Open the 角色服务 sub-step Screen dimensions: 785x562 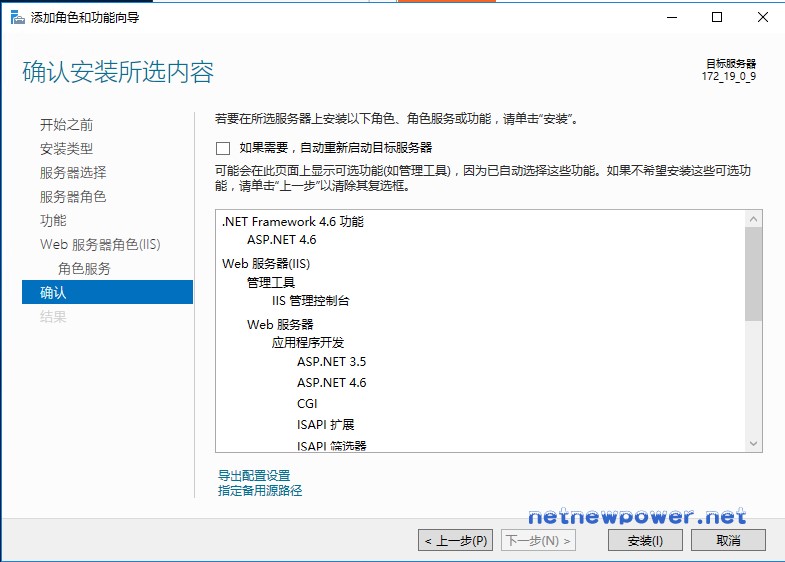pos(84,269)
